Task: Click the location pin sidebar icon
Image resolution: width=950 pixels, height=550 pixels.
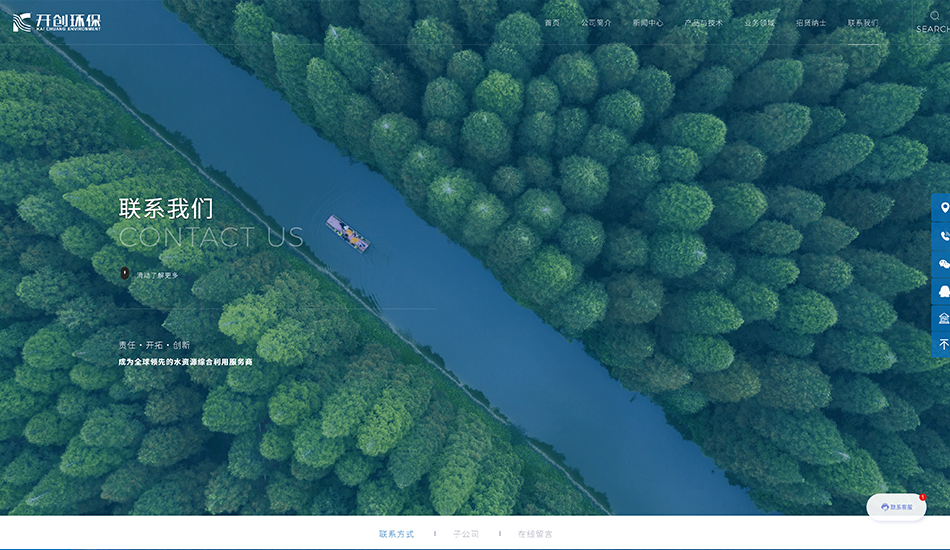Action: click(x=943, y=208)
